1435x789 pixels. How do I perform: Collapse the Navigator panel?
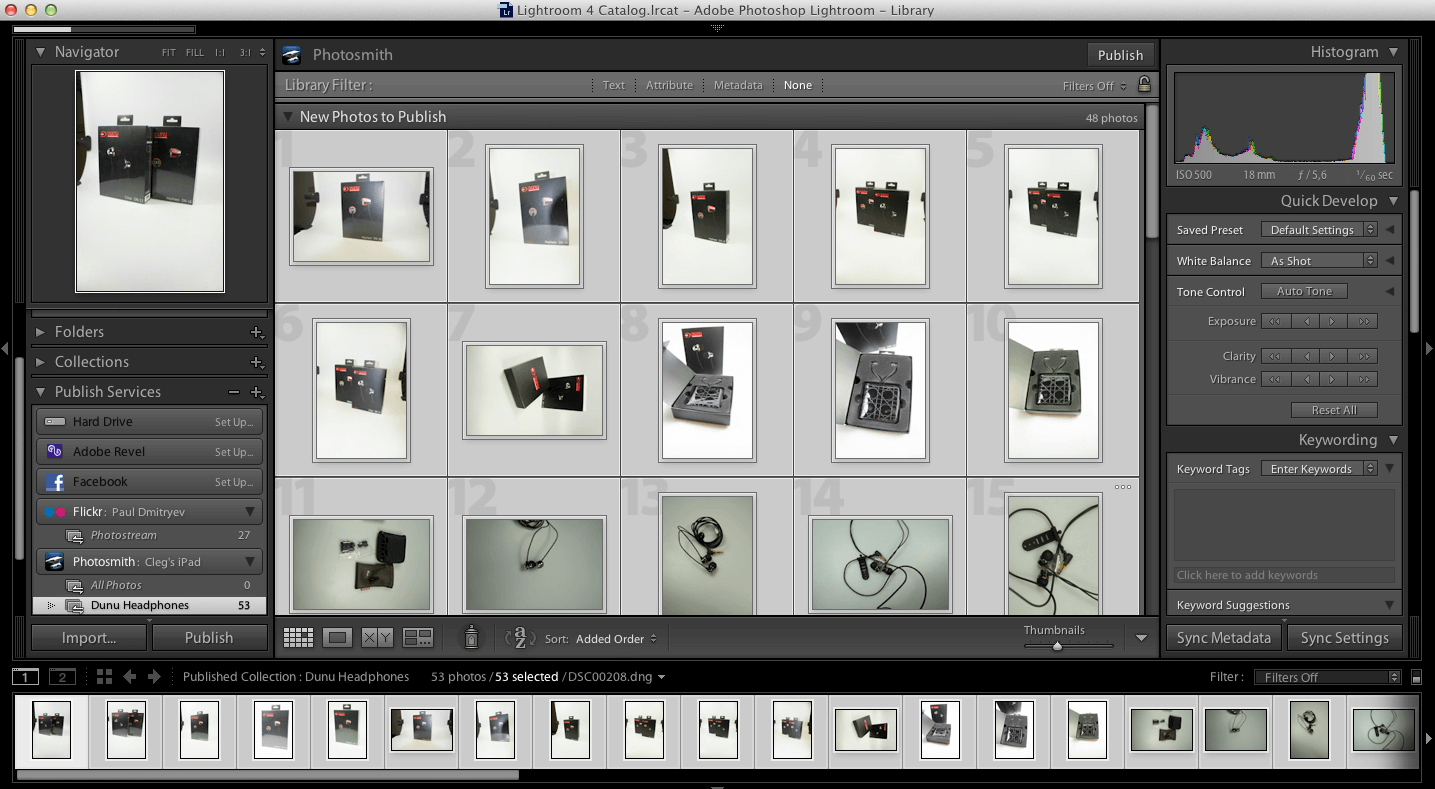[x=41, y=52]
